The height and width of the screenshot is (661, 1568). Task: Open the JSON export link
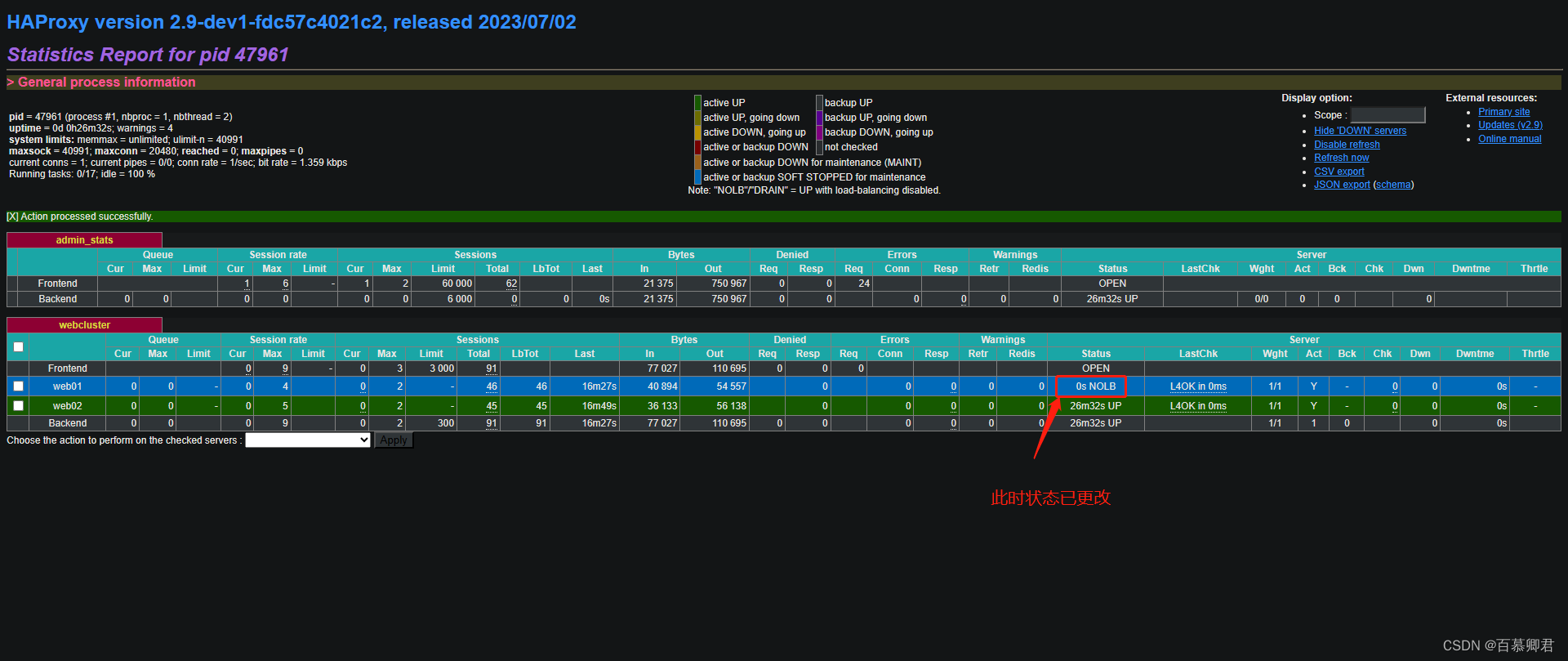[x=1342, y=185]
